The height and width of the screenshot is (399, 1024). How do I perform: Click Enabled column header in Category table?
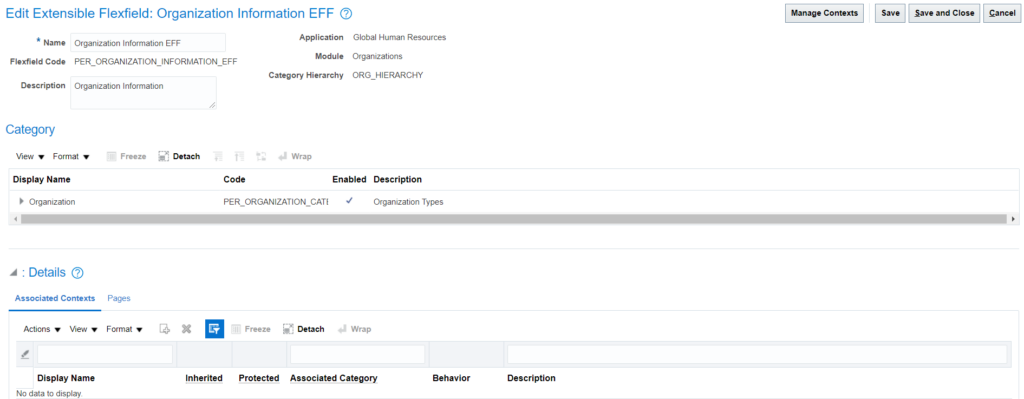click(x=349, y=180)
